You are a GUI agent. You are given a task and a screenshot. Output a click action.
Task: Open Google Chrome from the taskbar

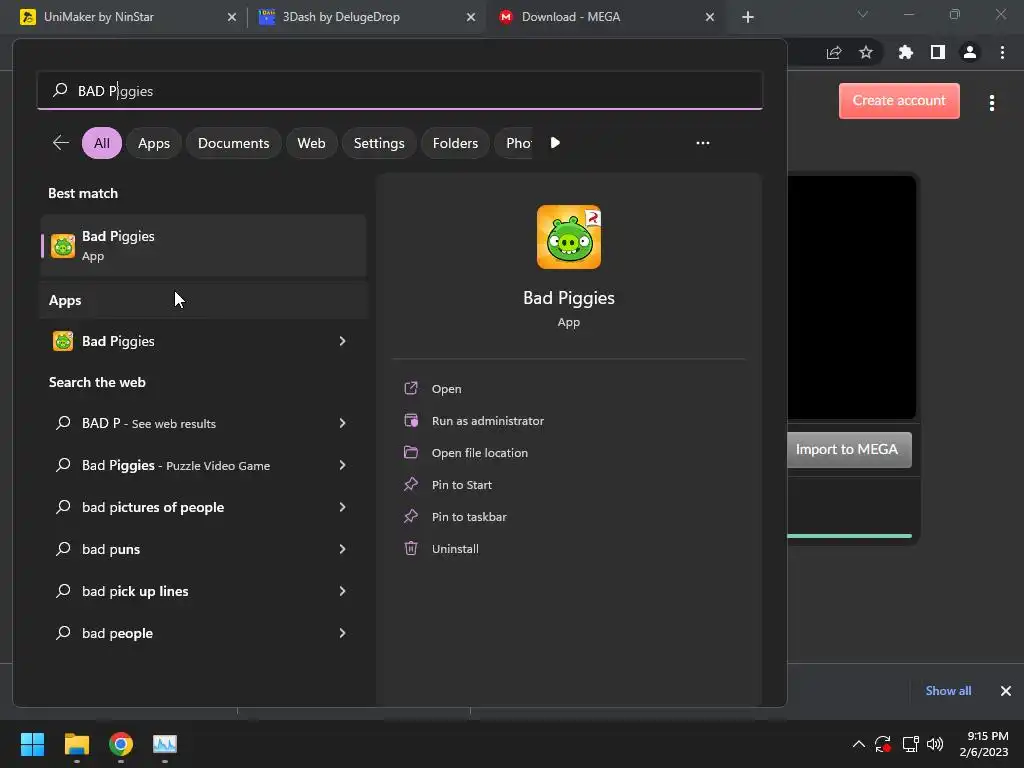[121, 744]
